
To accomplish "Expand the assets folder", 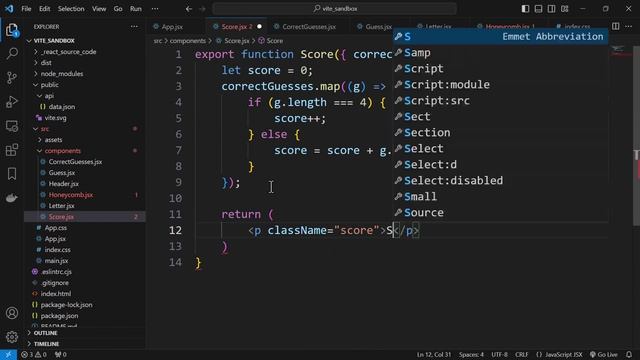I will 53,140.
